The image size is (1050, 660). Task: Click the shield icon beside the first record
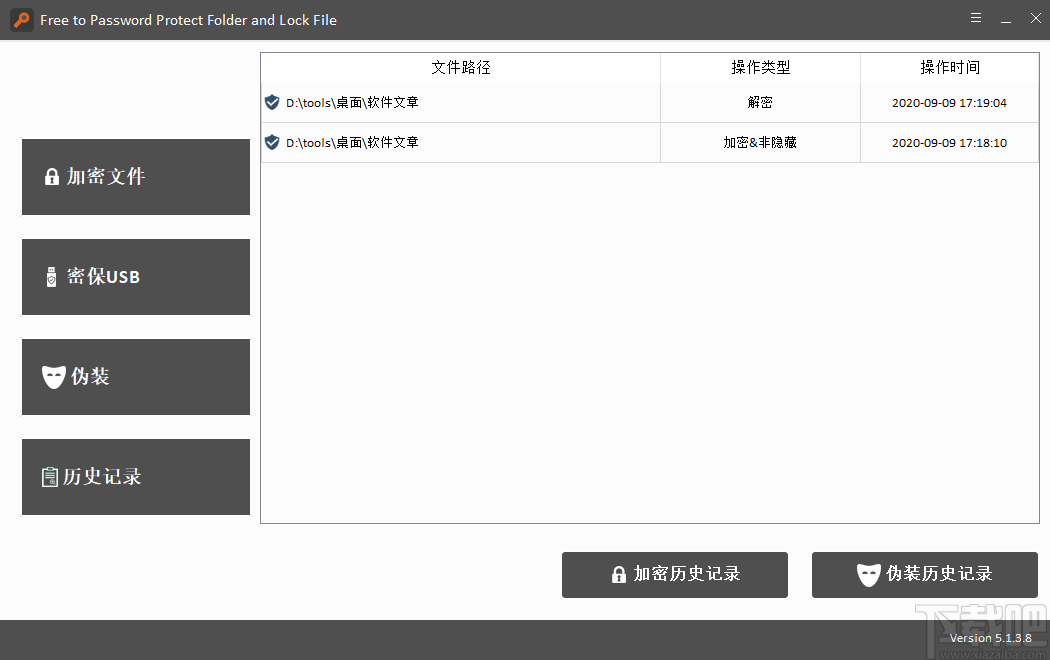tap(271, 102)
